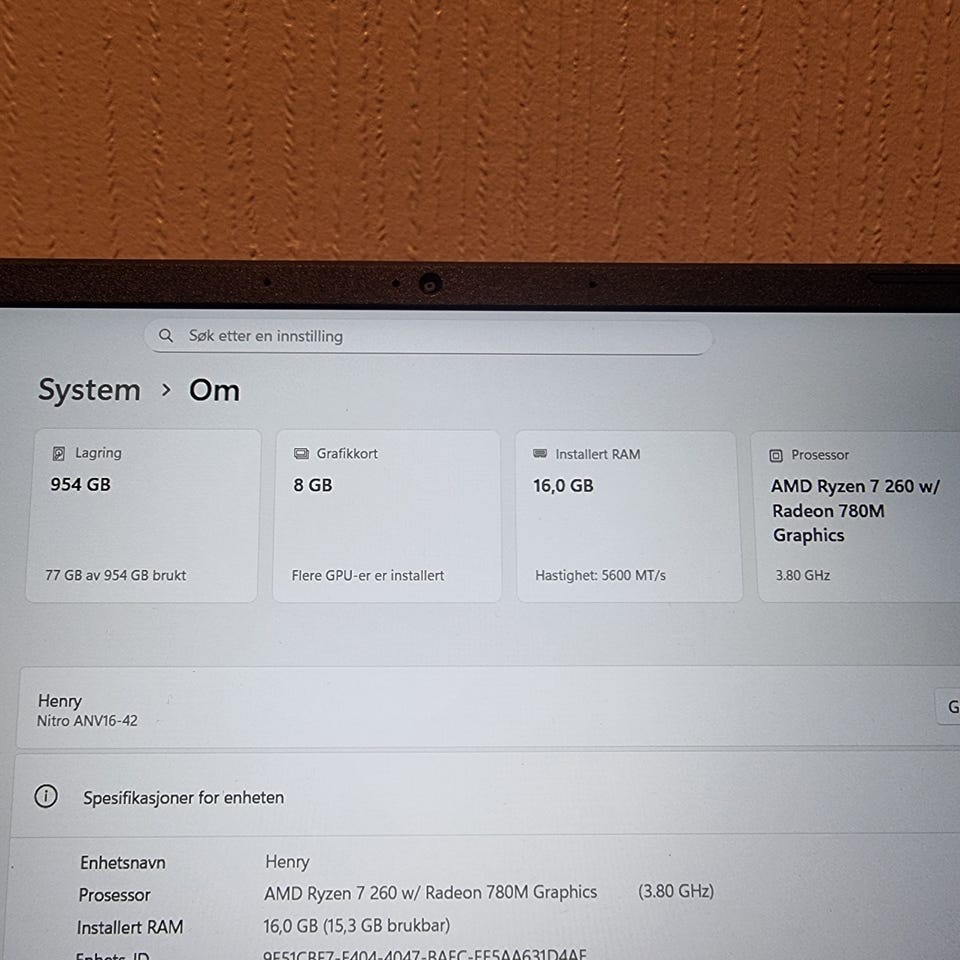Open the Grafikkort 8 GB card
The height and width of the screenshot is (960, 960).
tap(387, 516)
